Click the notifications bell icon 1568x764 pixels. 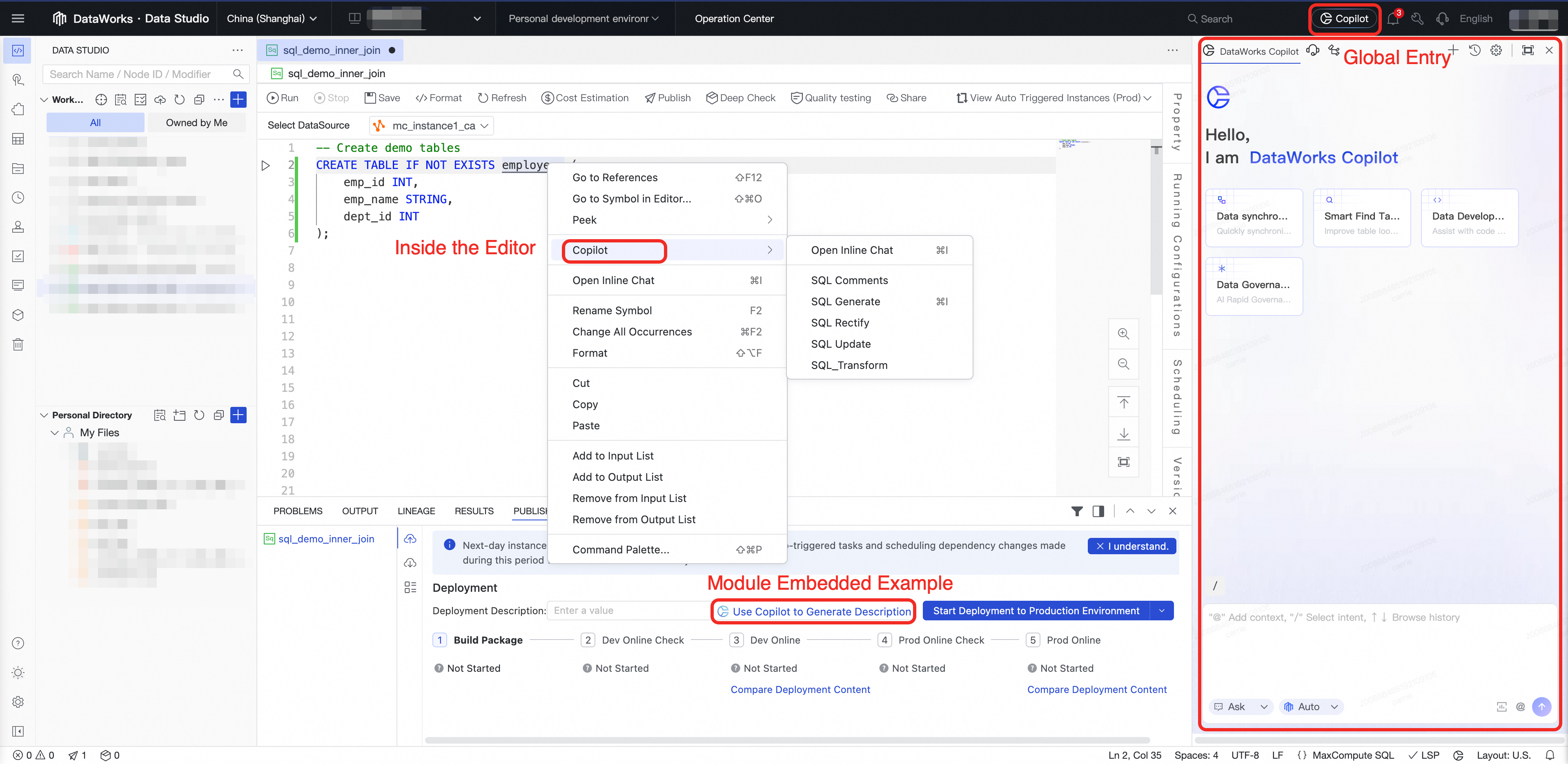coord(1393,19)
